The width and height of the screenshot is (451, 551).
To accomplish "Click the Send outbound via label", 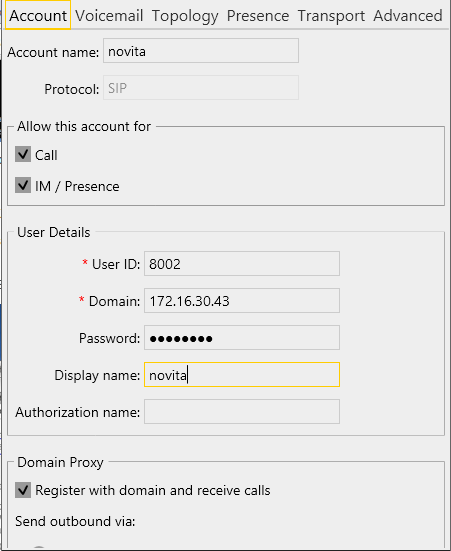I will click(x=75, y=521).
